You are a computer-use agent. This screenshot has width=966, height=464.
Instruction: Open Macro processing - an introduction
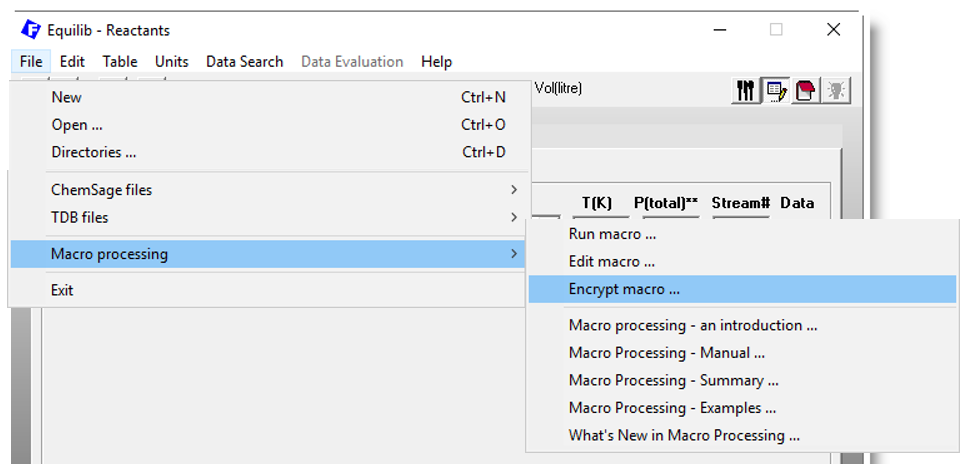tap(742, 325)
